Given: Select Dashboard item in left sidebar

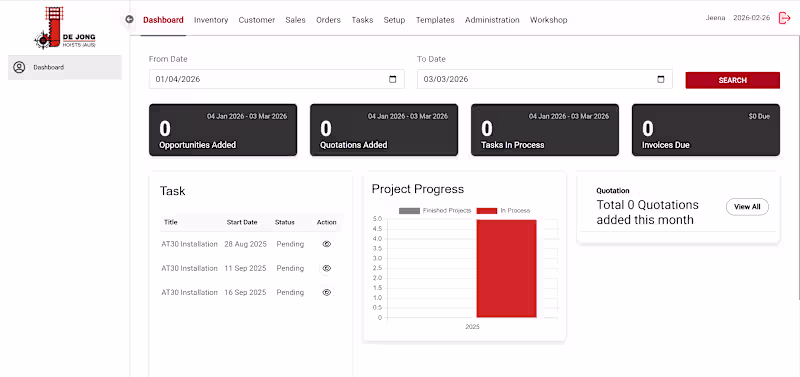Looking at the screenshot, I should [x=65, y=67].
